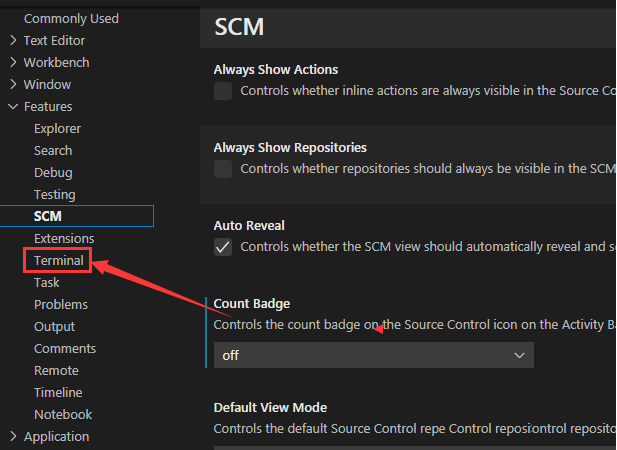Open Notebook settings category
This screenshot has width=617, height=450.
coord(63,415)
